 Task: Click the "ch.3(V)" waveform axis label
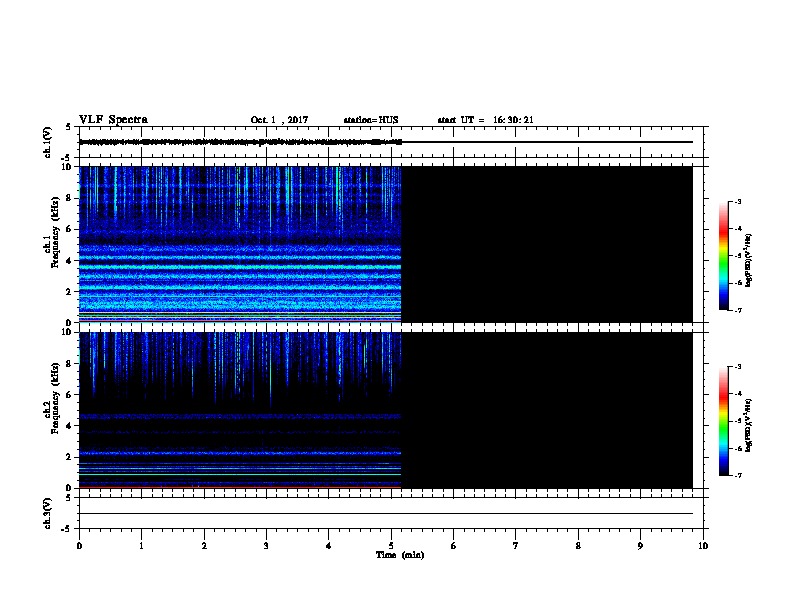[47, 513]
